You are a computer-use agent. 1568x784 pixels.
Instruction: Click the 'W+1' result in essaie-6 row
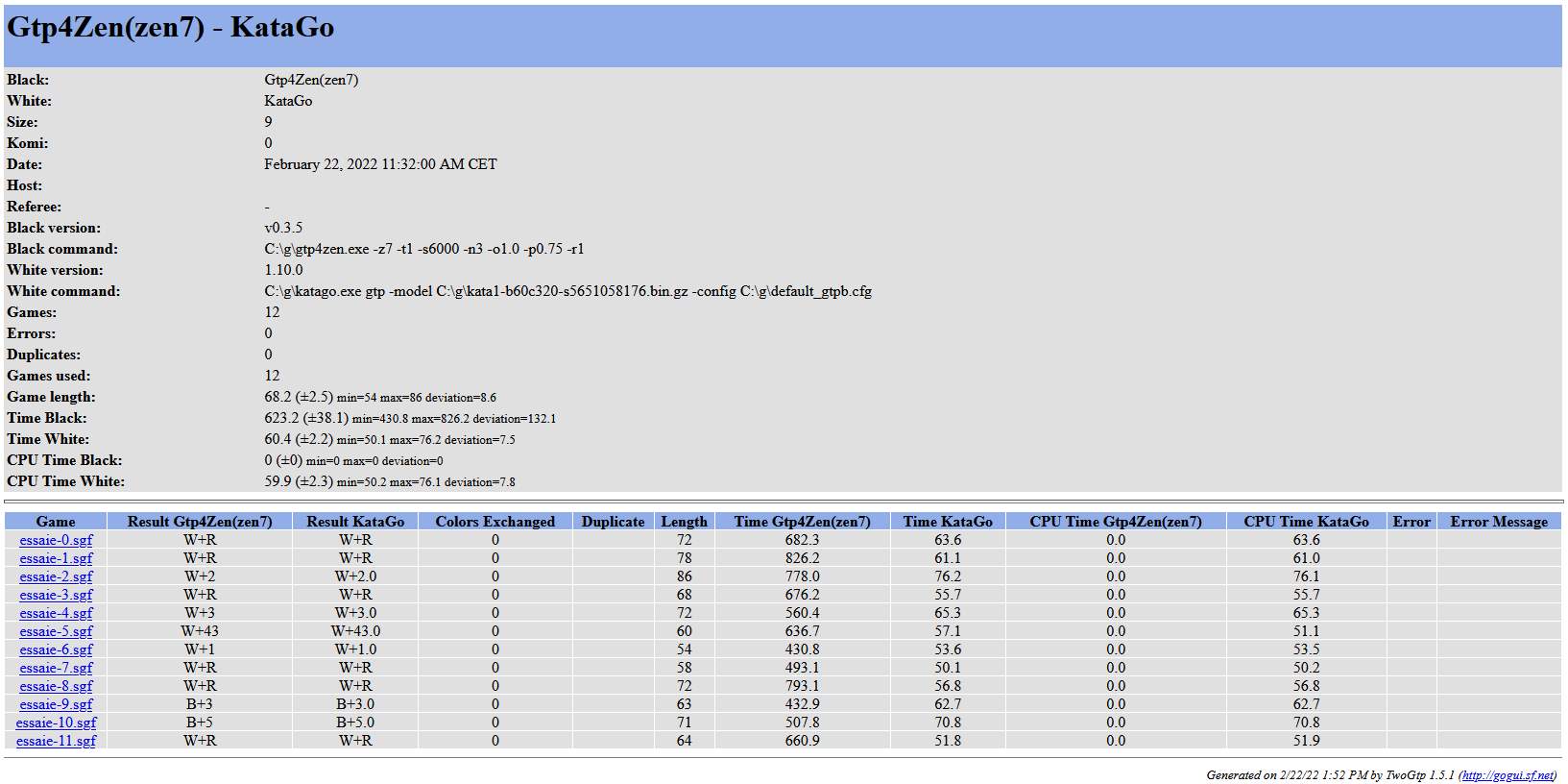(200, 649)
